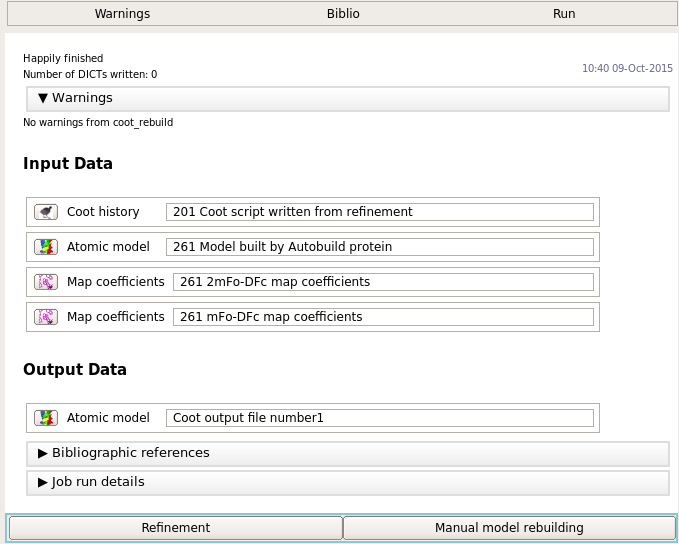Click the 2mFo-DFc map coefficients icon
The image size is (679, 544).
45,282
